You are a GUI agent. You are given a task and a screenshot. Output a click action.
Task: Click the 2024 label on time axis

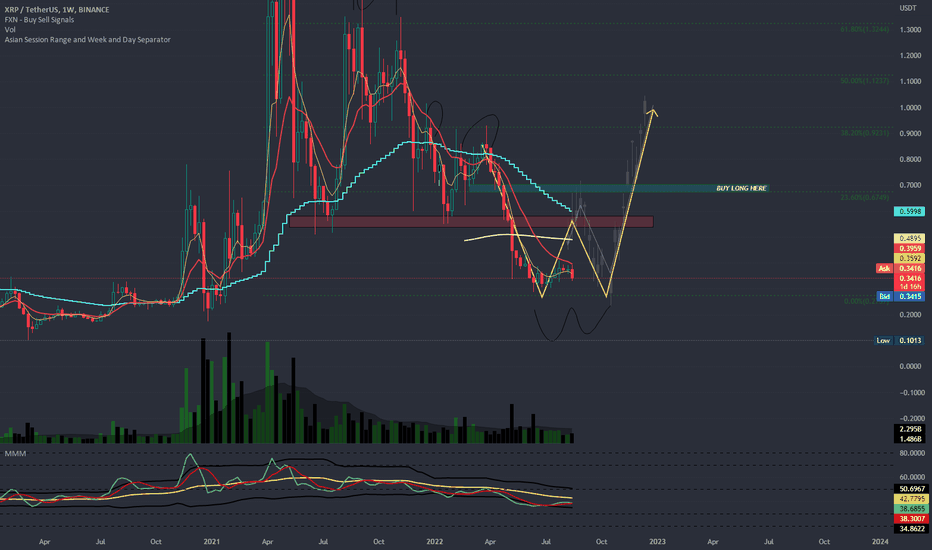(x=880, y=542)
